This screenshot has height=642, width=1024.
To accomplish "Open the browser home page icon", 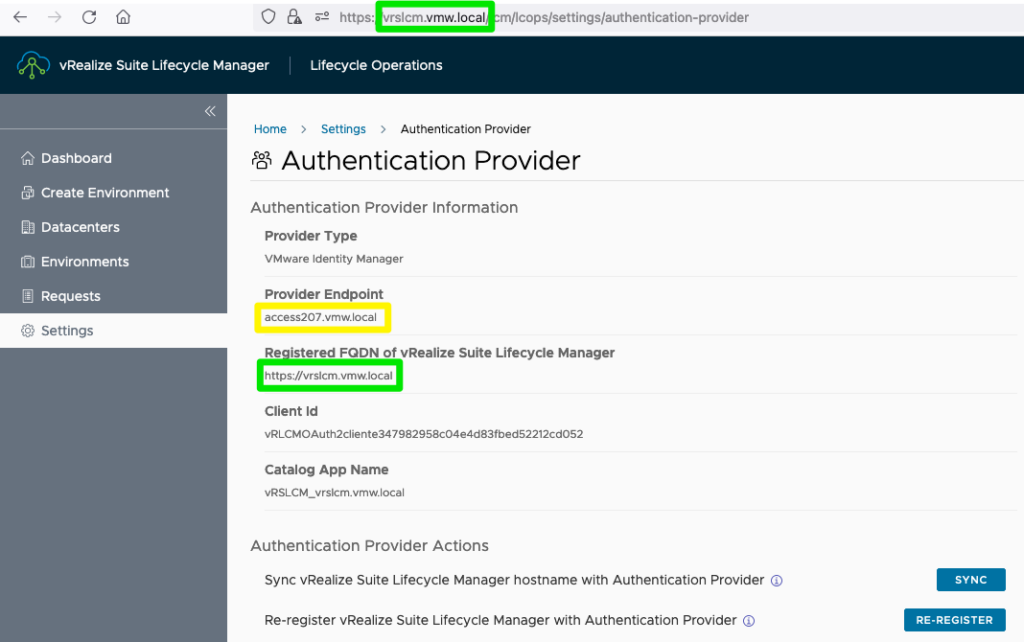I will pos(123,17).
